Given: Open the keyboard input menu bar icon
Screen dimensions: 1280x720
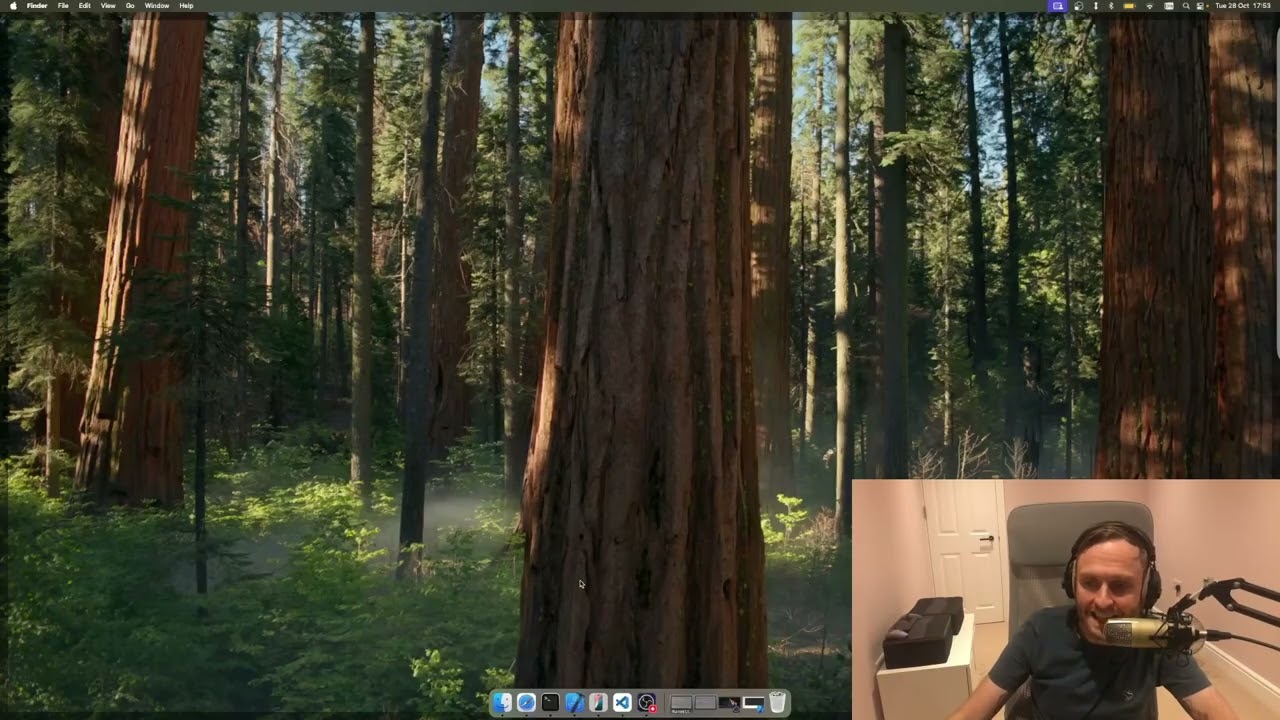Looking at the screenshot, I should 1169,6.
